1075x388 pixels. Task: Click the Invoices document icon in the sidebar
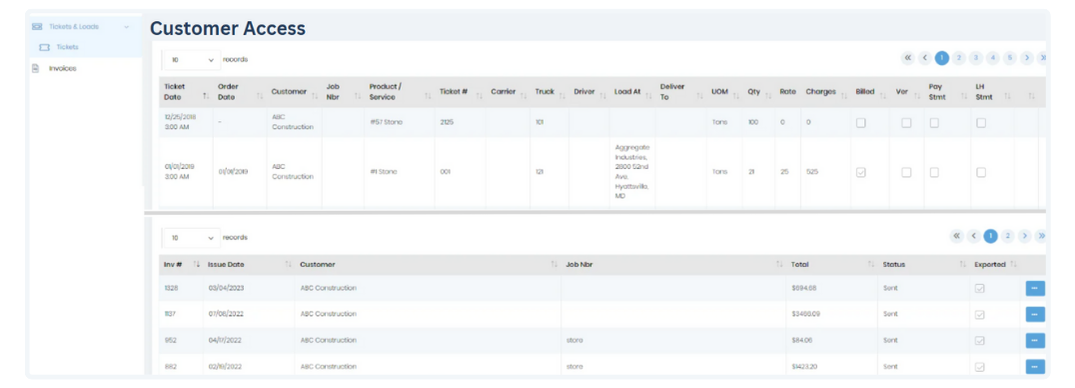click(36, 69)
